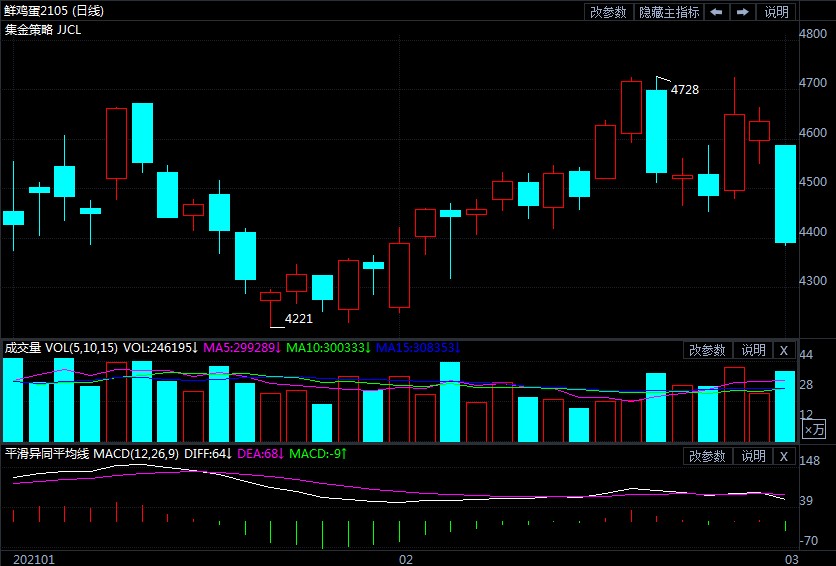
Task: Open 说明 in the 成交量 panel
Action: click(753, 350)
